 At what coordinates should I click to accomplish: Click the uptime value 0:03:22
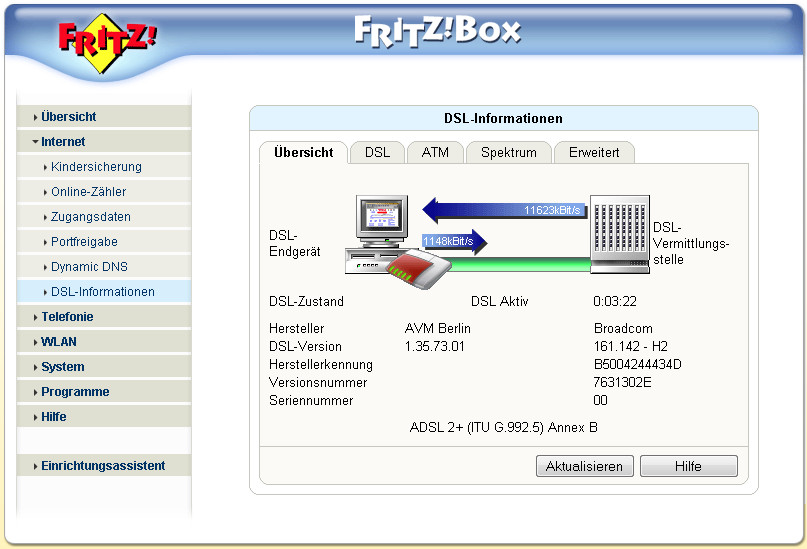point(615,302)
